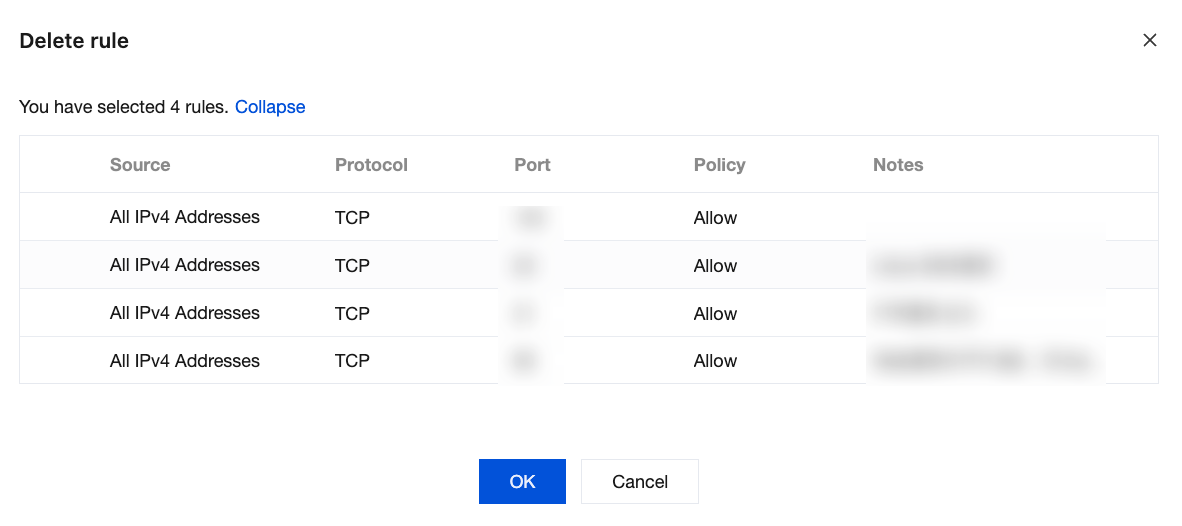Click Allow policy in the third row

click(x=715, y=314)
